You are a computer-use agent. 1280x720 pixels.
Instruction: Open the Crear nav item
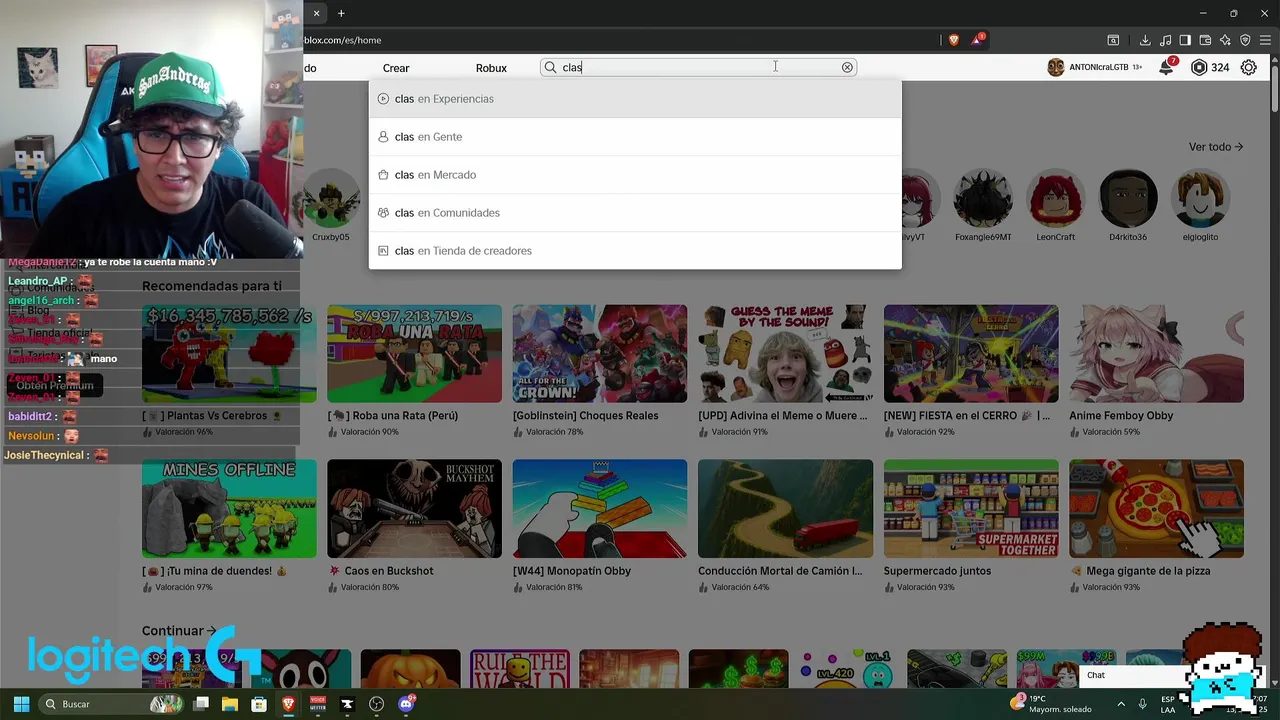(396, 68)
